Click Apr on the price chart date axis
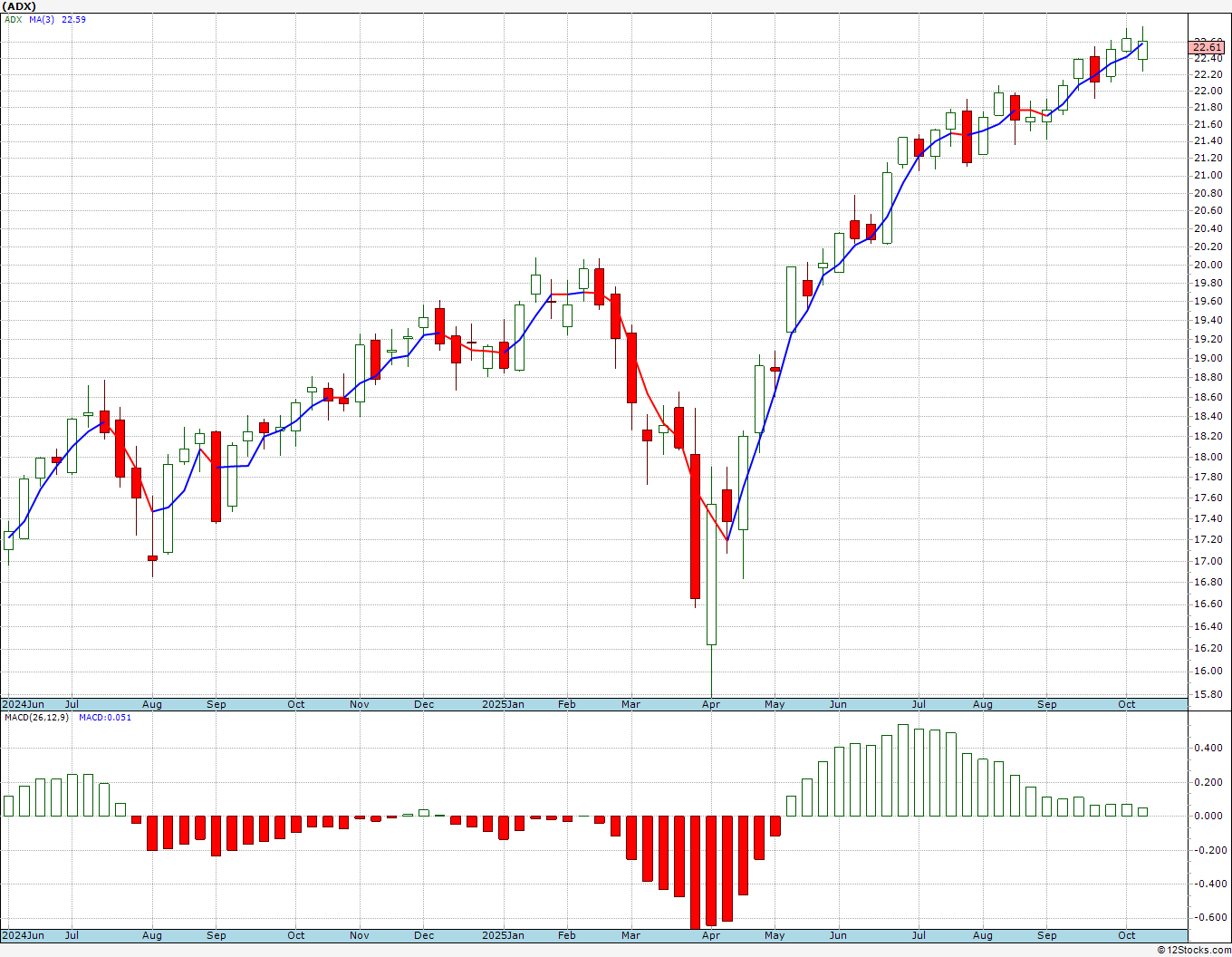The width and height of the screenshot is (1232, 957). (711, 704)
